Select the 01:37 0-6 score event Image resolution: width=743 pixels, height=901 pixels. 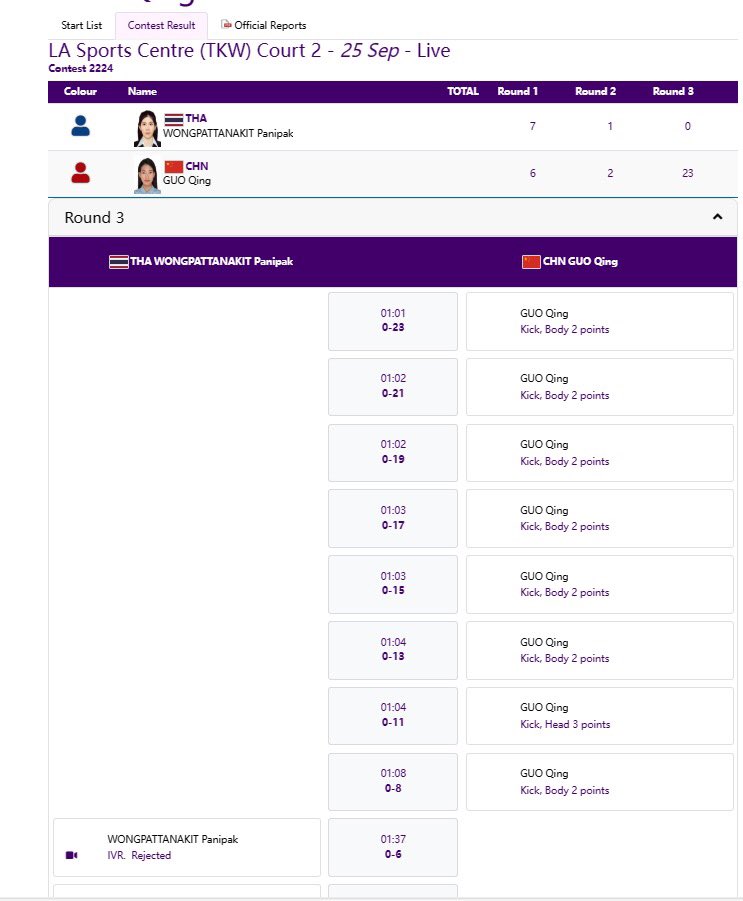tap(393, 848)
